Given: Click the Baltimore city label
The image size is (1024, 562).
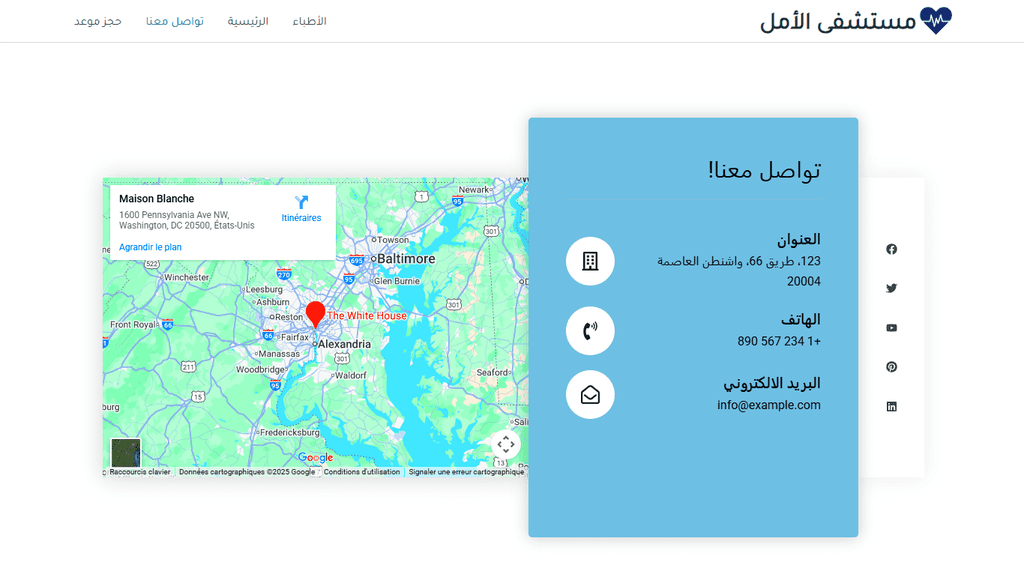Looking at the screenshot, I should (406, 259).
